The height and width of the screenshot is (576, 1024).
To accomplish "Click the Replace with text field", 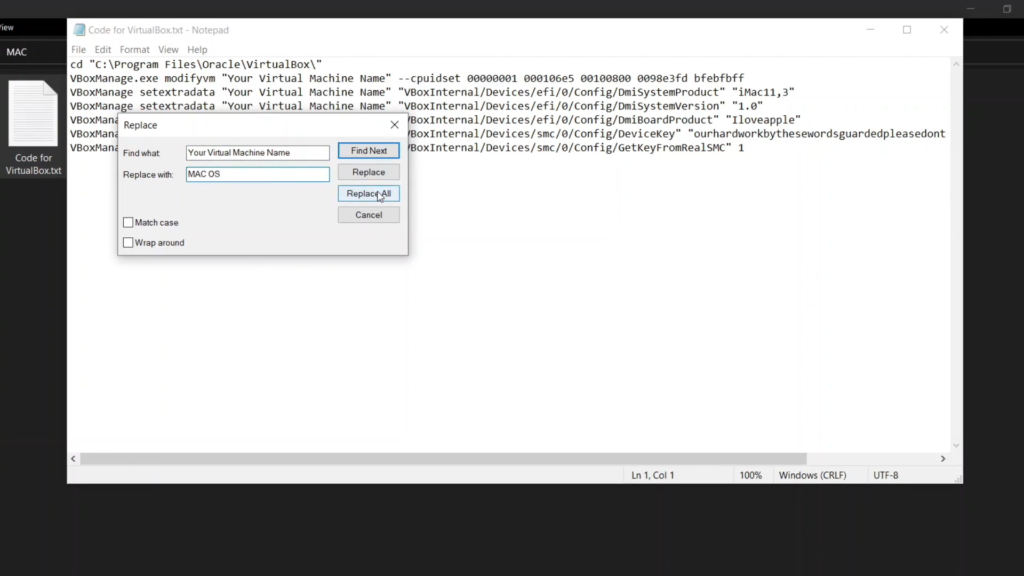I will pos(257,175).
